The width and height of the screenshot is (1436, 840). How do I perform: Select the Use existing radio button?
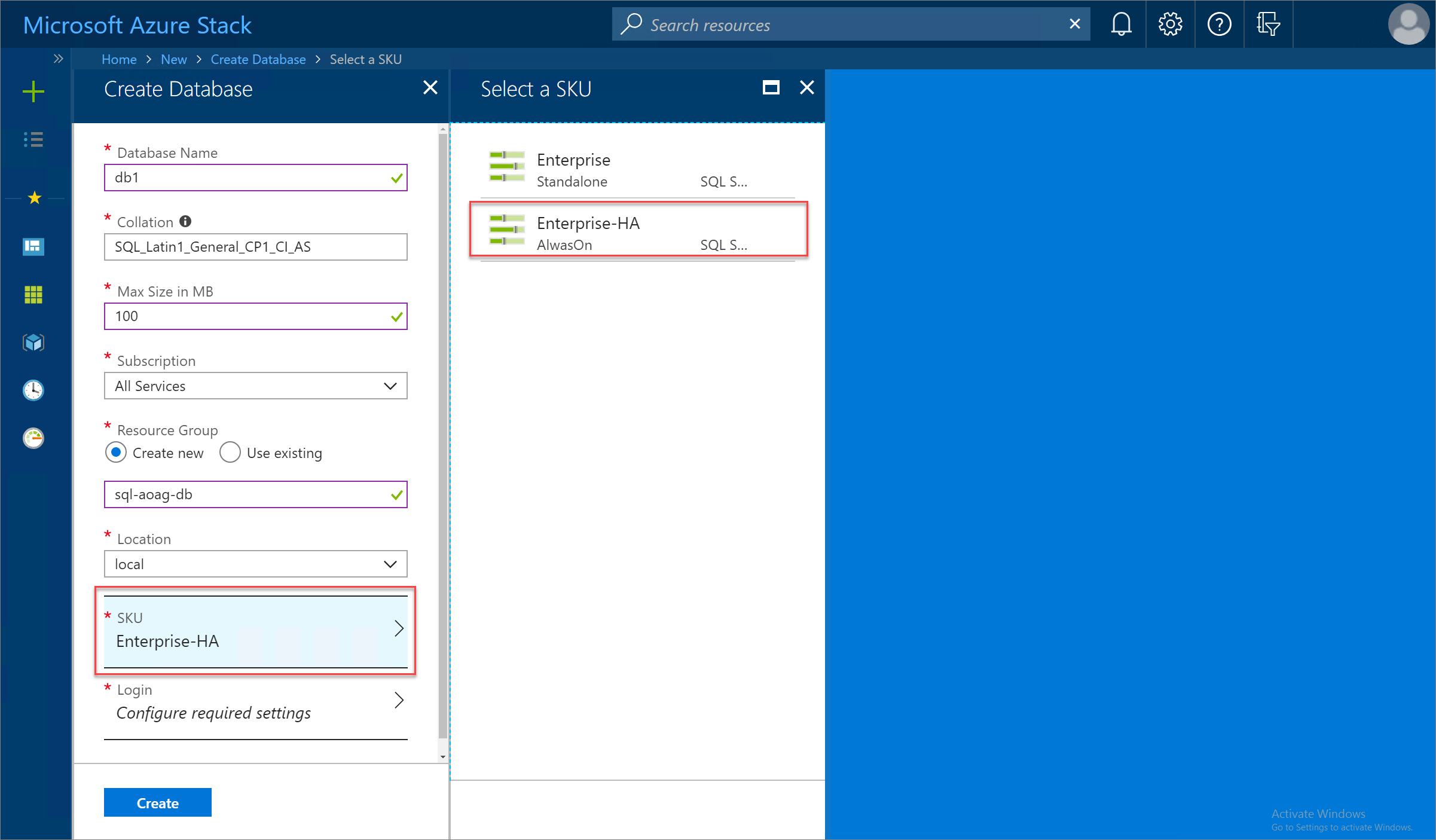click(229, 453)
